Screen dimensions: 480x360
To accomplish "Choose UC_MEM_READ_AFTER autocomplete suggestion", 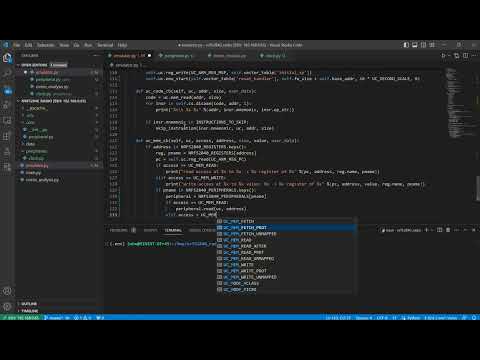I will pyautogui.click(x=287, y=246).
